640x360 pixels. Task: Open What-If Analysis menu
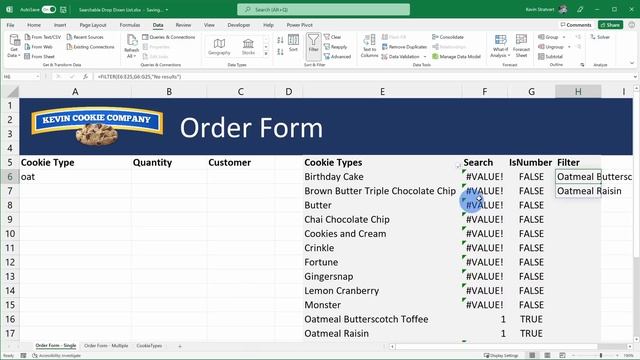pos(500,46)
